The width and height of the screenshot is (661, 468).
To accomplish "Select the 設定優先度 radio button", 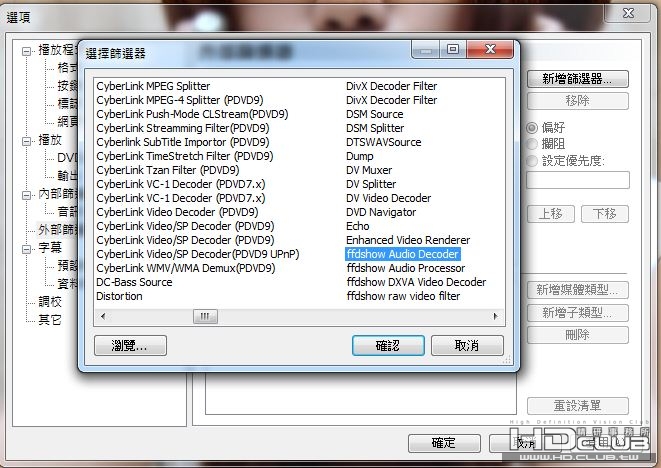I will [532, 161].
